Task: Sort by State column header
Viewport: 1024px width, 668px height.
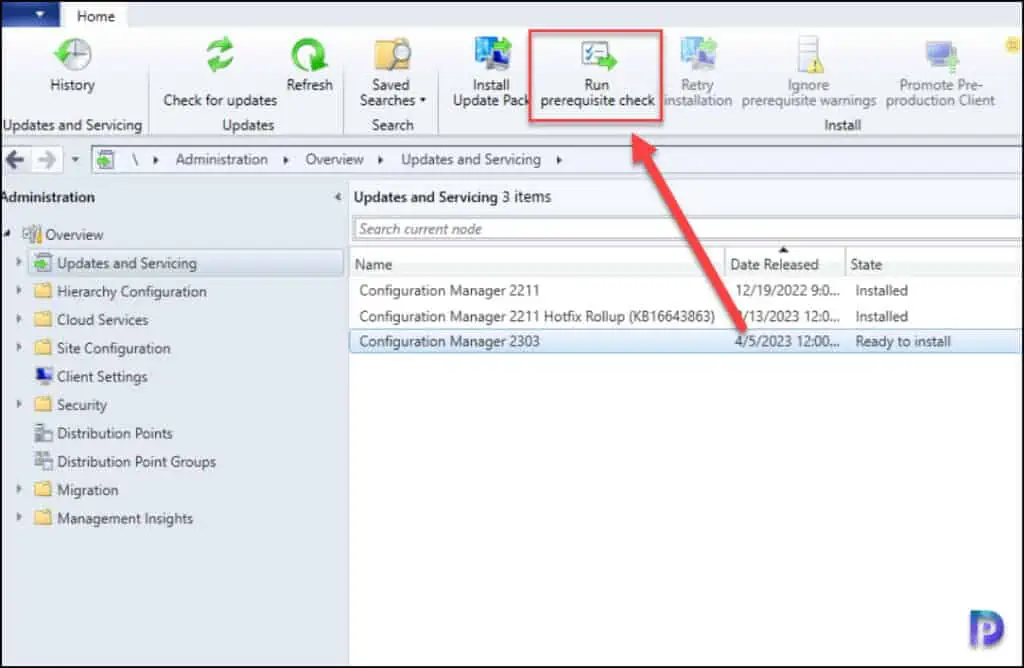Action: (x=933, y=264)
